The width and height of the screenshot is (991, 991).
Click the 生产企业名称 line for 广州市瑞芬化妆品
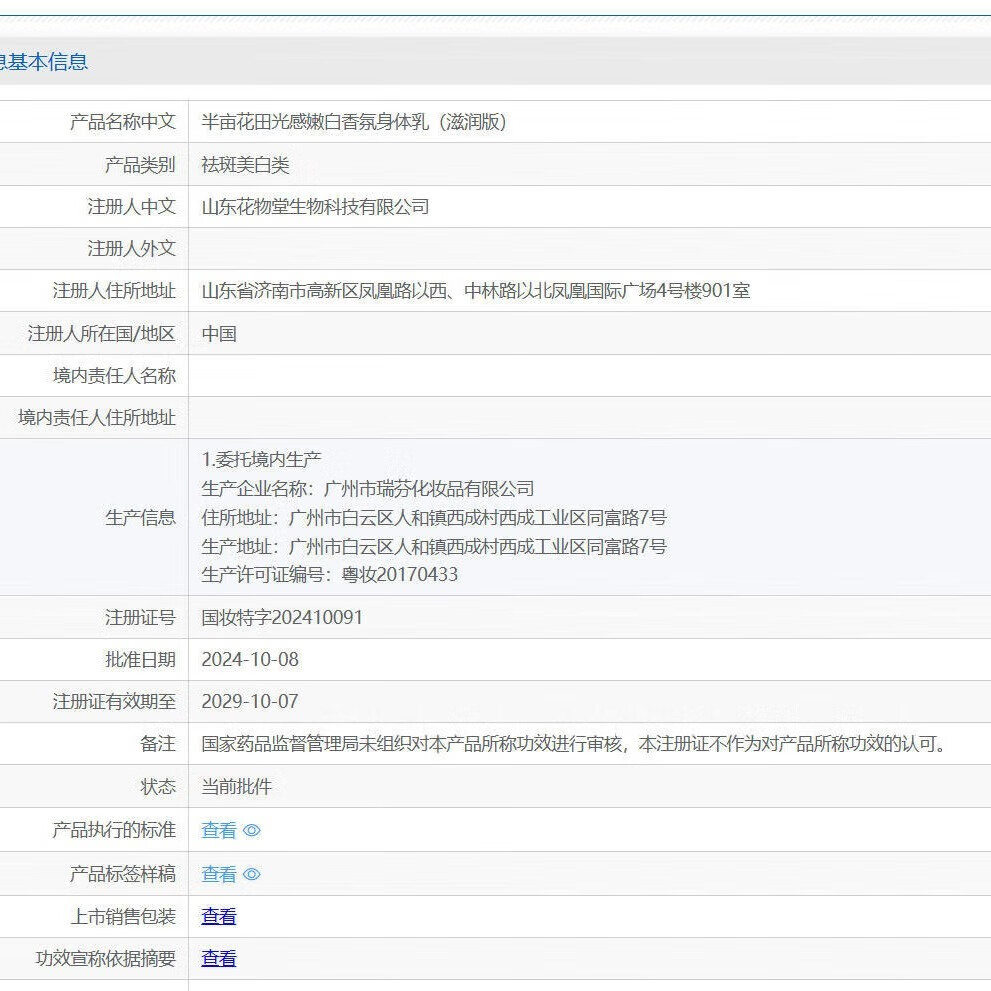coord(367,489)
